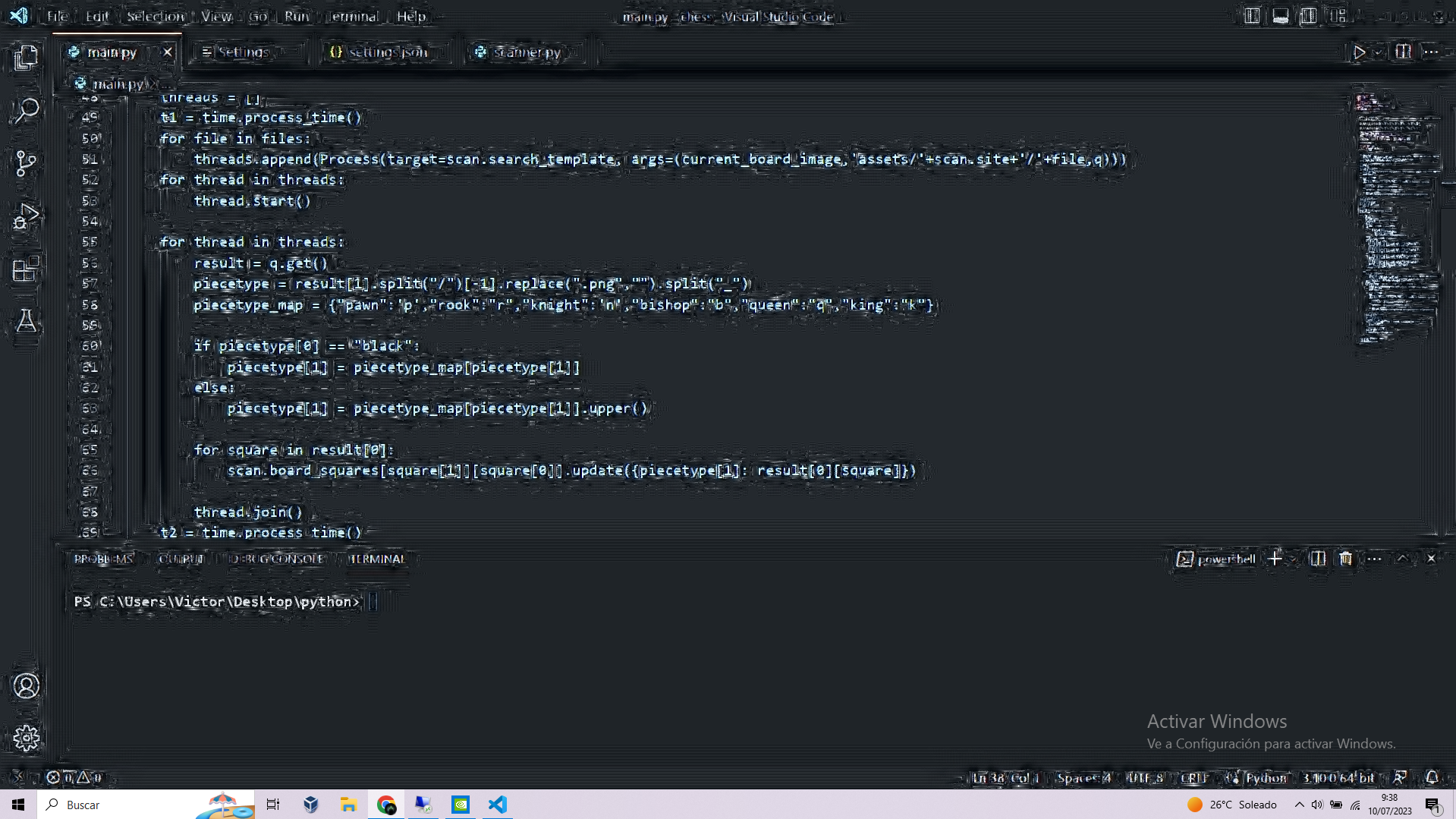Open the Run and Debug icon

coord(27,216)
